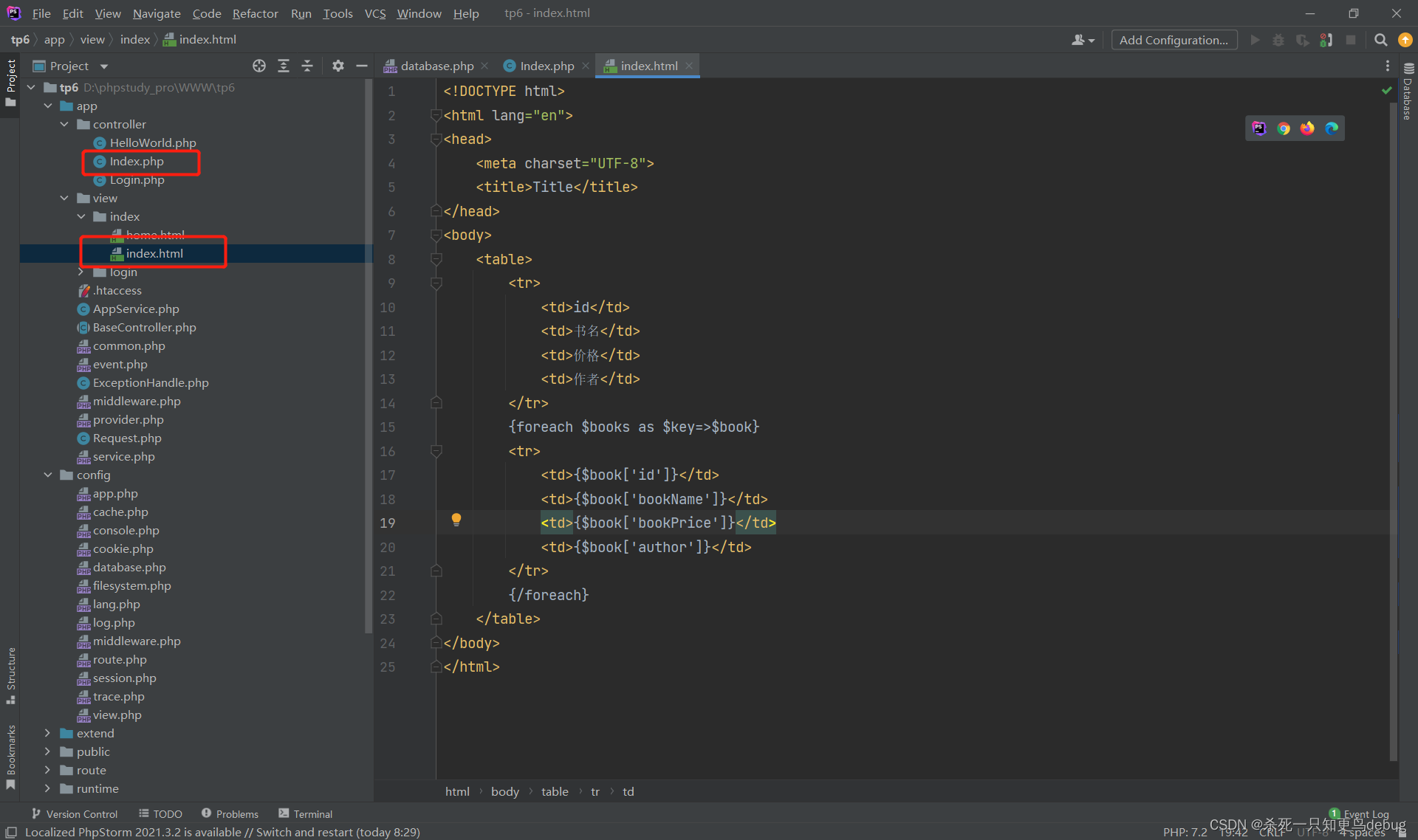The width and height of the screenshot is (1418, 840).
Task: Click the PhpStorm update status message
Action: [222, 832]
